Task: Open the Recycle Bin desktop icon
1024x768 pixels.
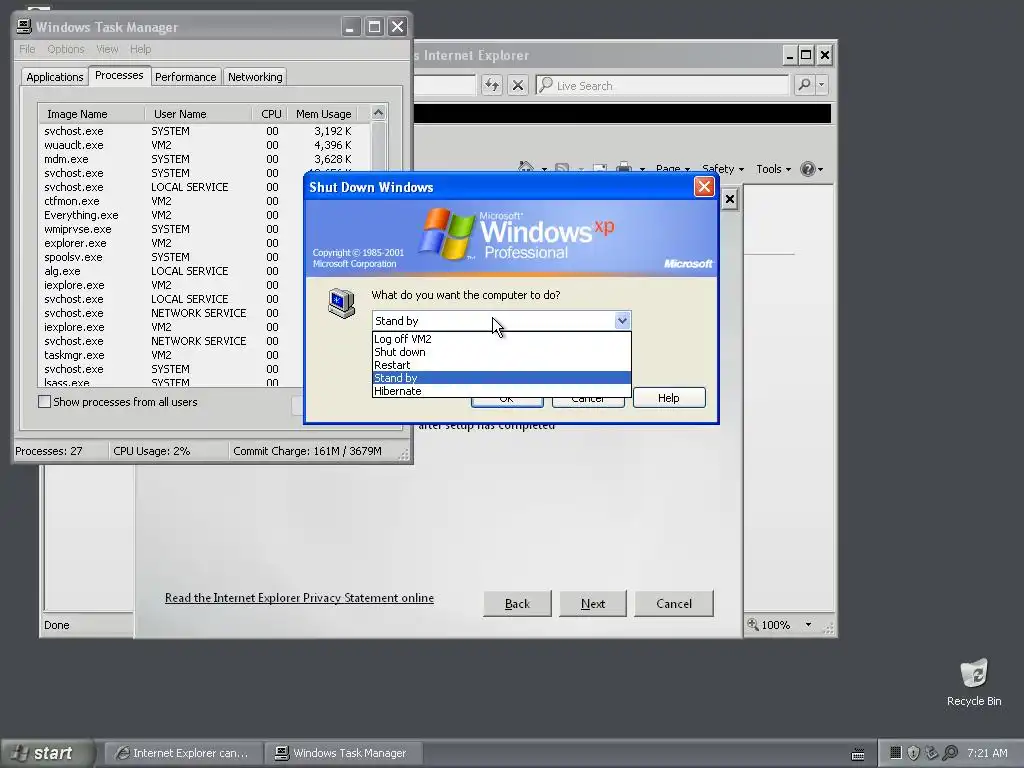Action: click(974, 682)
